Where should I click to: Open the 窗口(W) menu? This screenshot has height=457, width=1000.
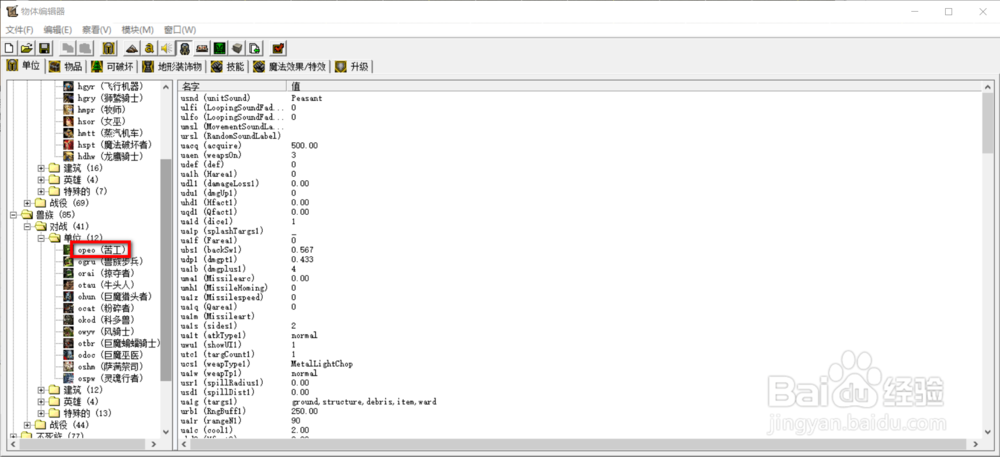[x=179, y=30]
